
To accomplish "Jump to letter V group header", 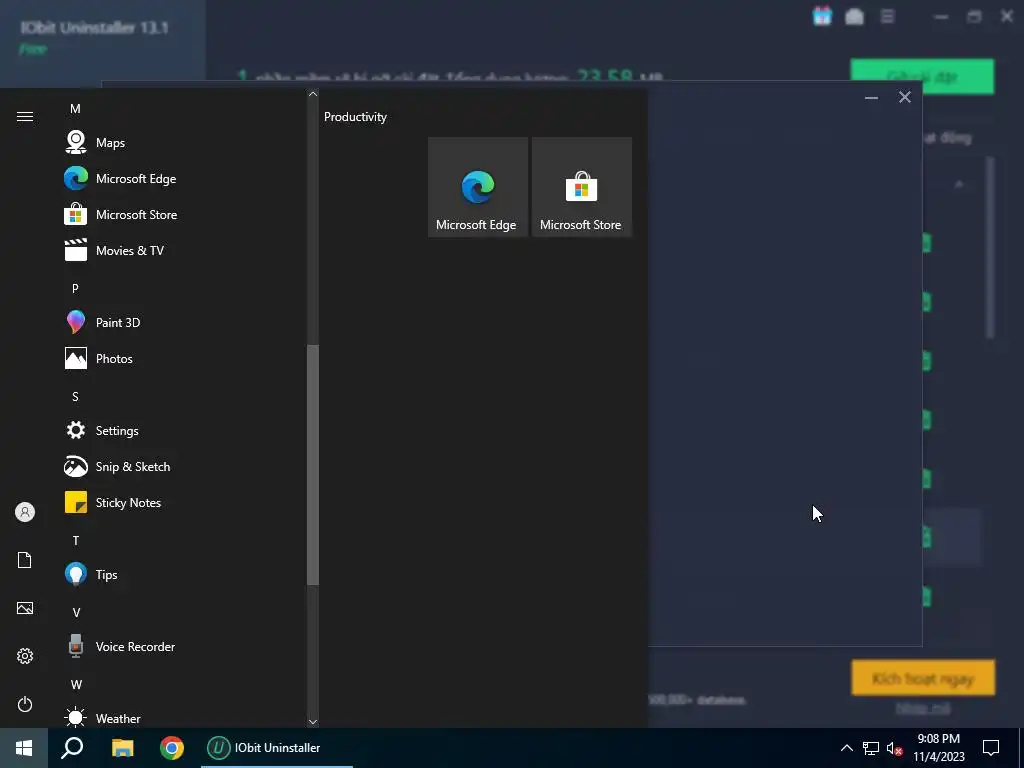I will coord(76,613).
